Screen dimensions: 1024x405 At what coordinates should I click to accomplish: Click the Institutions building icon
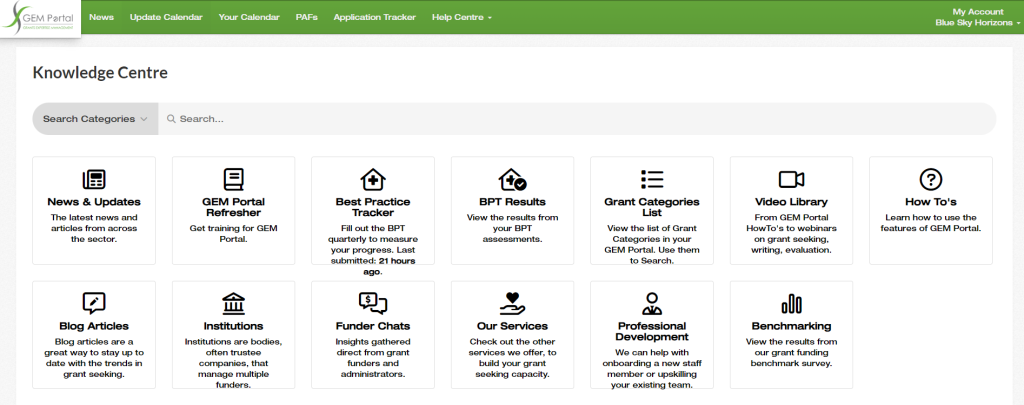[x=233, y=303]
